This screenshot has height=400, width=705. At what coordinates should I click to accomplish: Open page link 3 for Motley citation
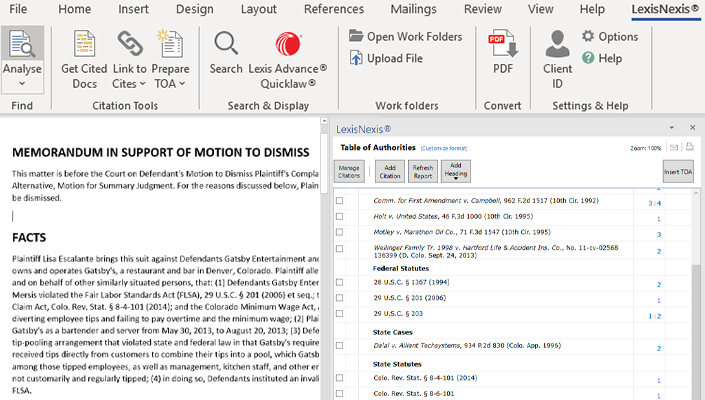click(x=659, y=235)
